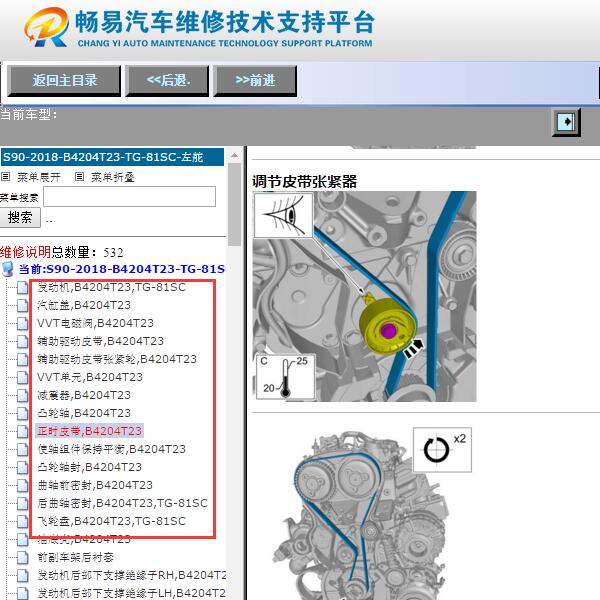Click document icon beside 前副车架后衬套
The image size is (600, 600).
pos(23,558)
